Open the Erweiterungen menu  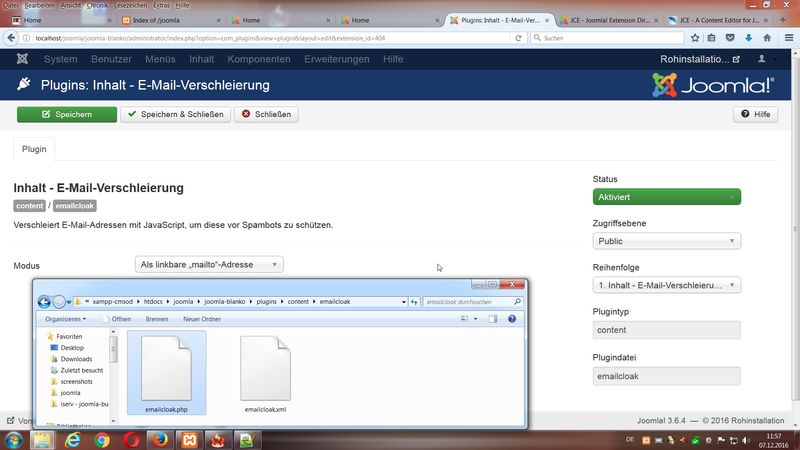coord(335,59)
